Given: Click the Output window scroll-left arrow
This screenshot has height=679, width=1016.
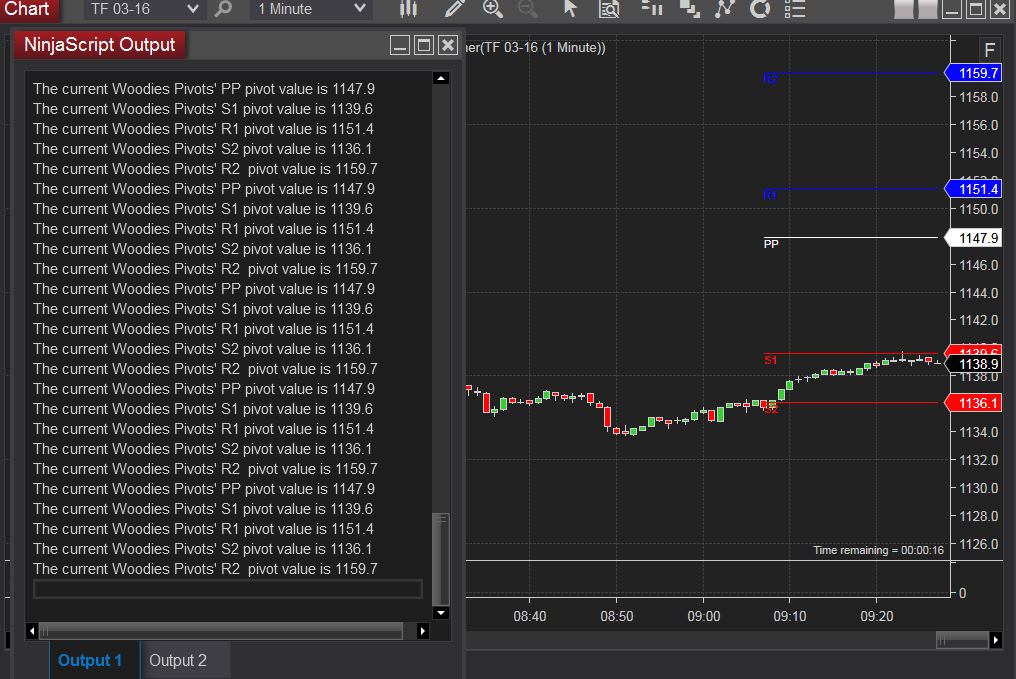Looking at the screenshot, I should pyautogui.click(x=32, y=630).
